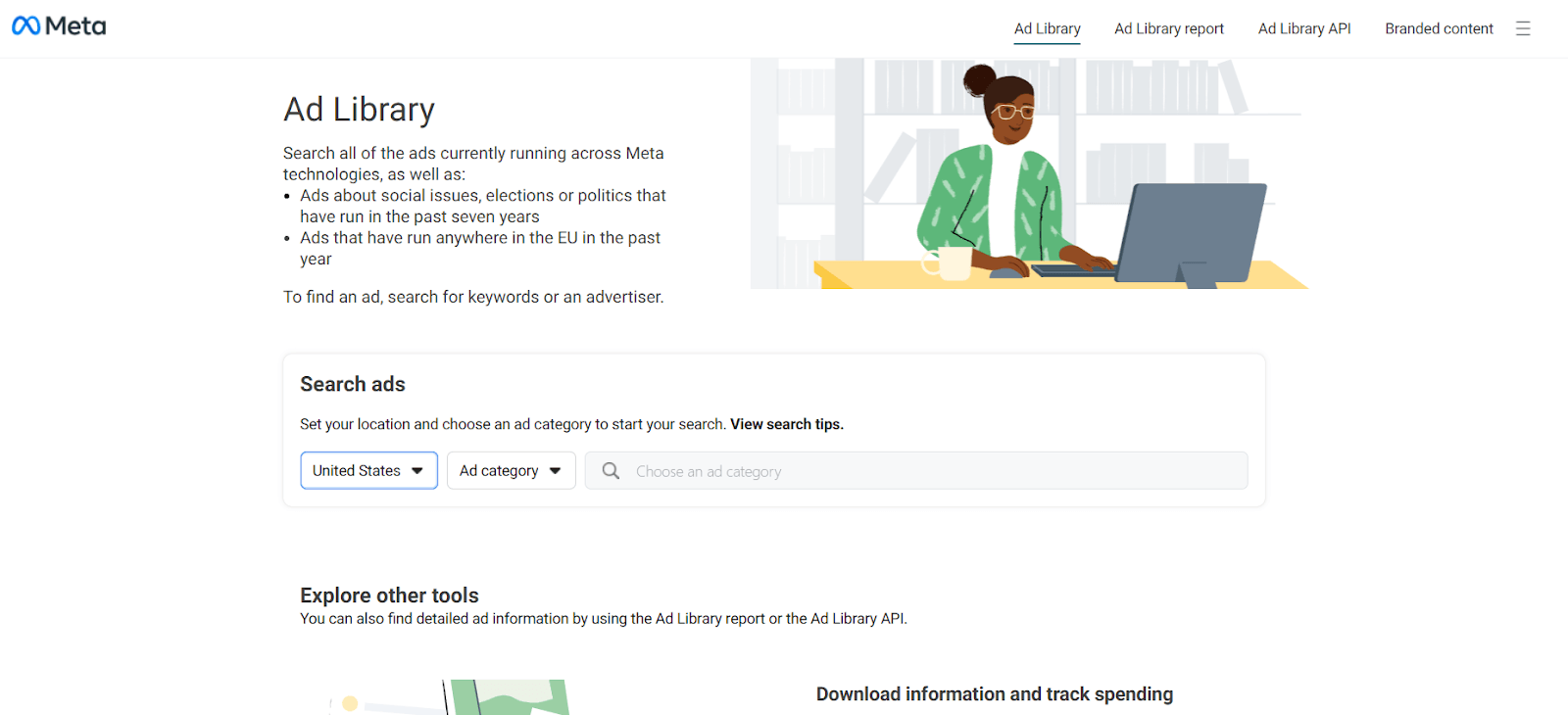
Task: Click the caret arrow beside Ad category
Action: (556, 471)
